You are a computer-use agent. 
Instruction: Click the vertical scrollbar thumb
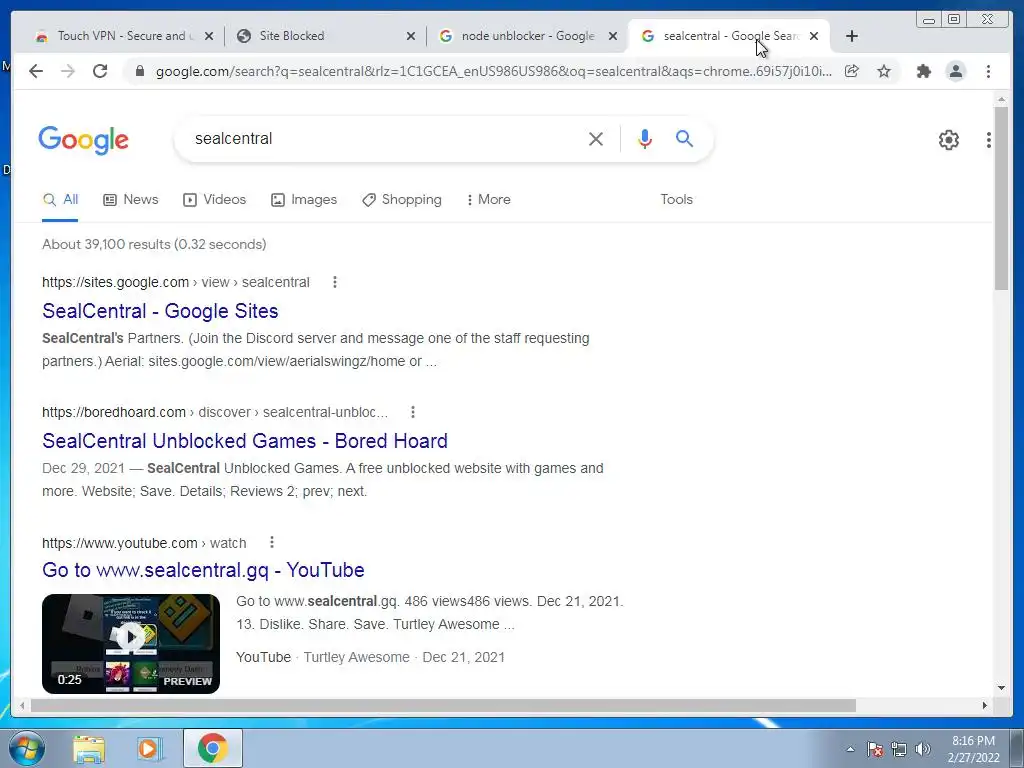pyautogui.click(x=1001, y=198)
